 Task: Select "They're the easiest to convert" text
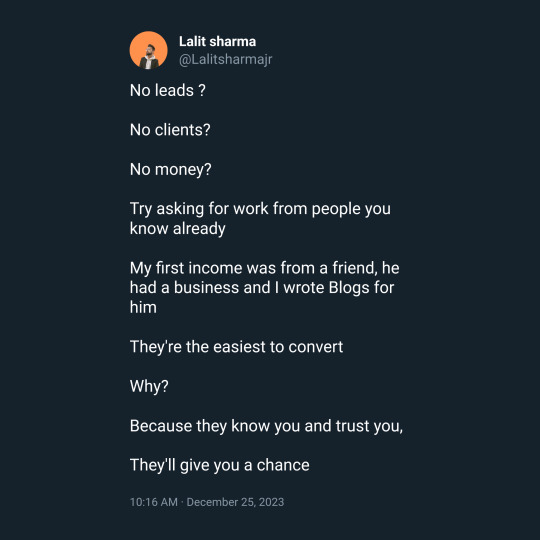(237, 347)
